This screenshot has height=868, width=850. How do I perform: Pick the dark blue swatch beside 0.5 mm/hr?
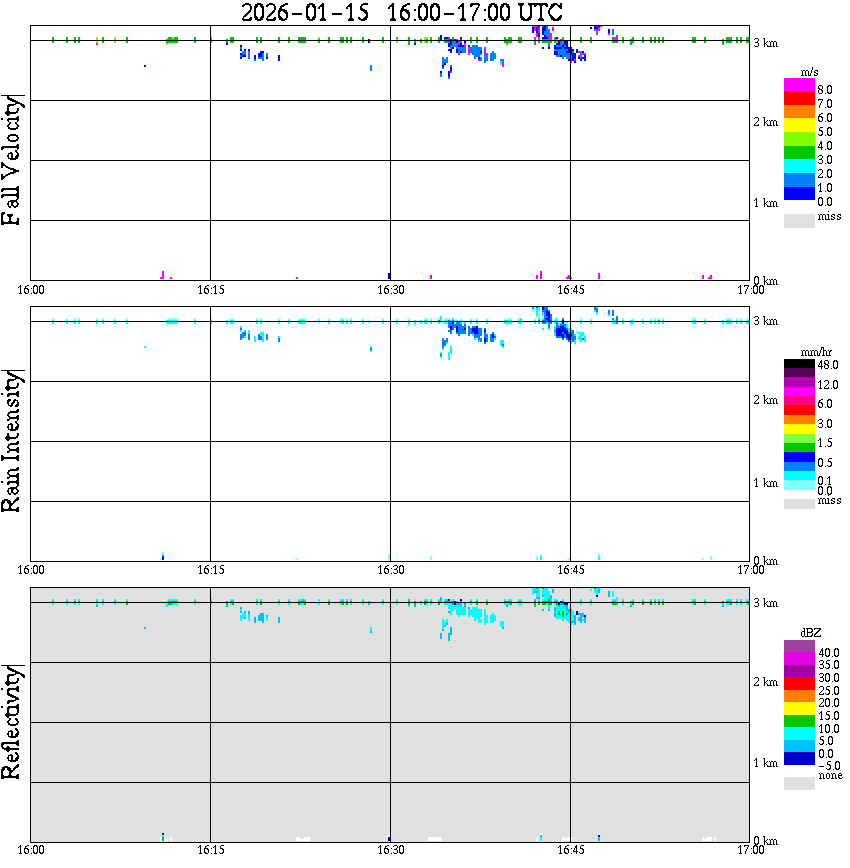[x=799, y=457]
